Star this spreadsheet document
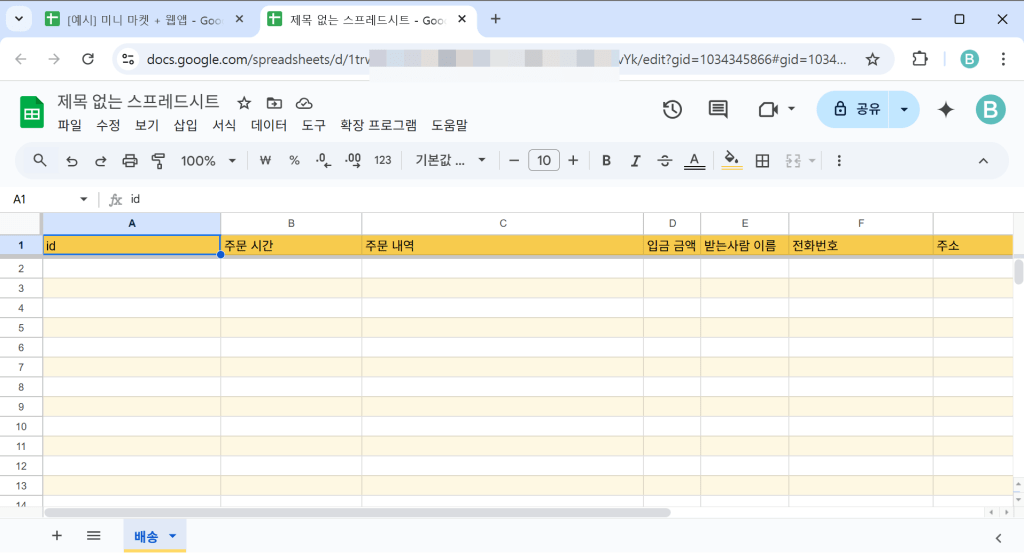 coord(243,103)
